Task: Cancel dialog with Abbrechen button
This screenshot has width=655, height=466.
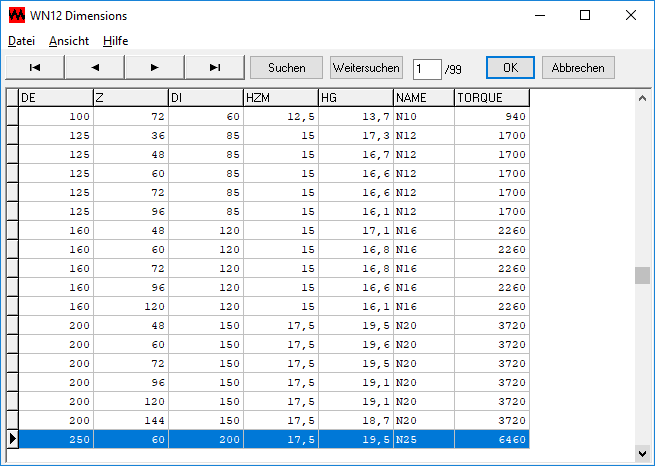Action: click(578, 67)
